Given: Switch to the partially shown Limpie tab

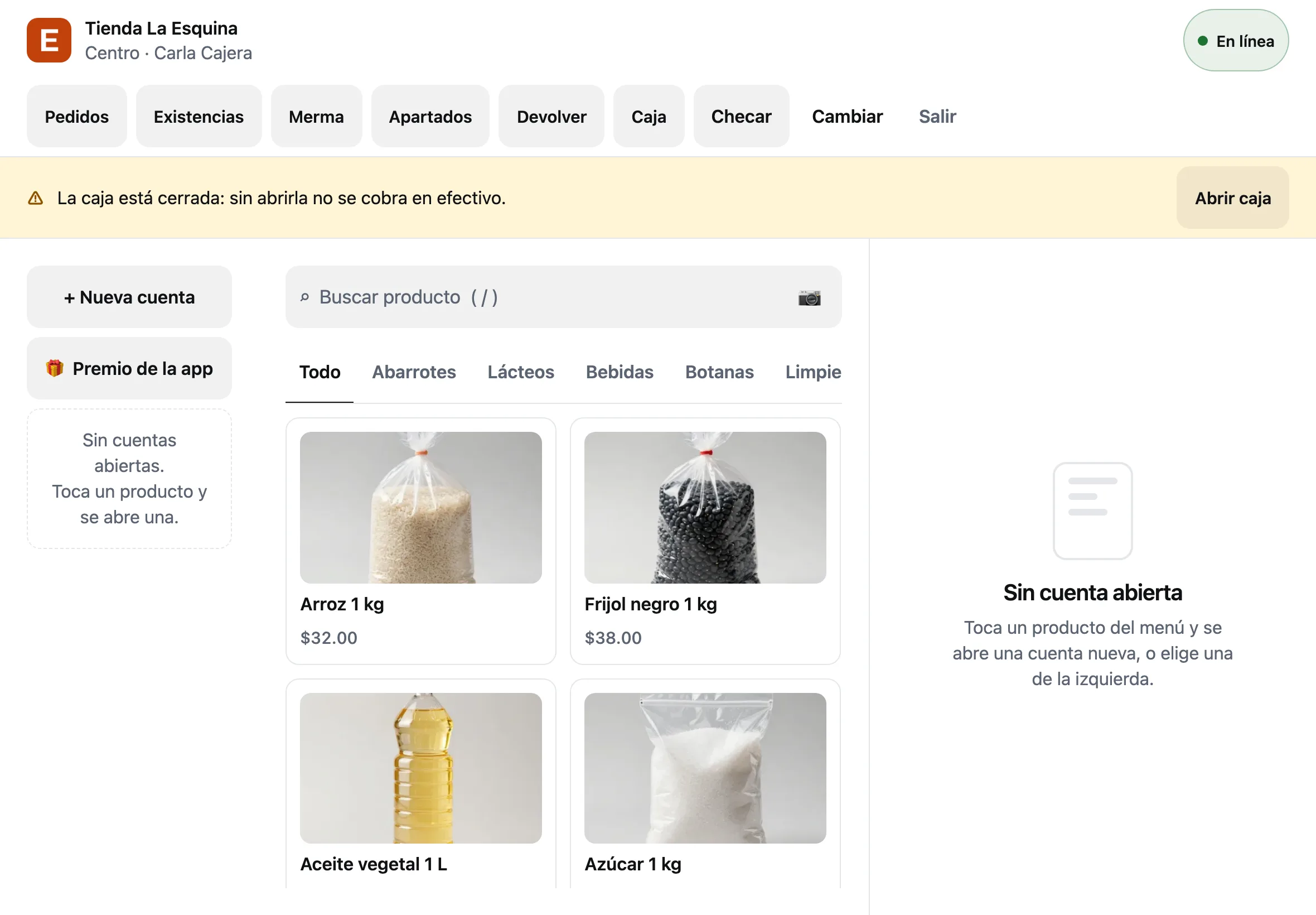Looking at the screenshot, I should coord(812,372).
